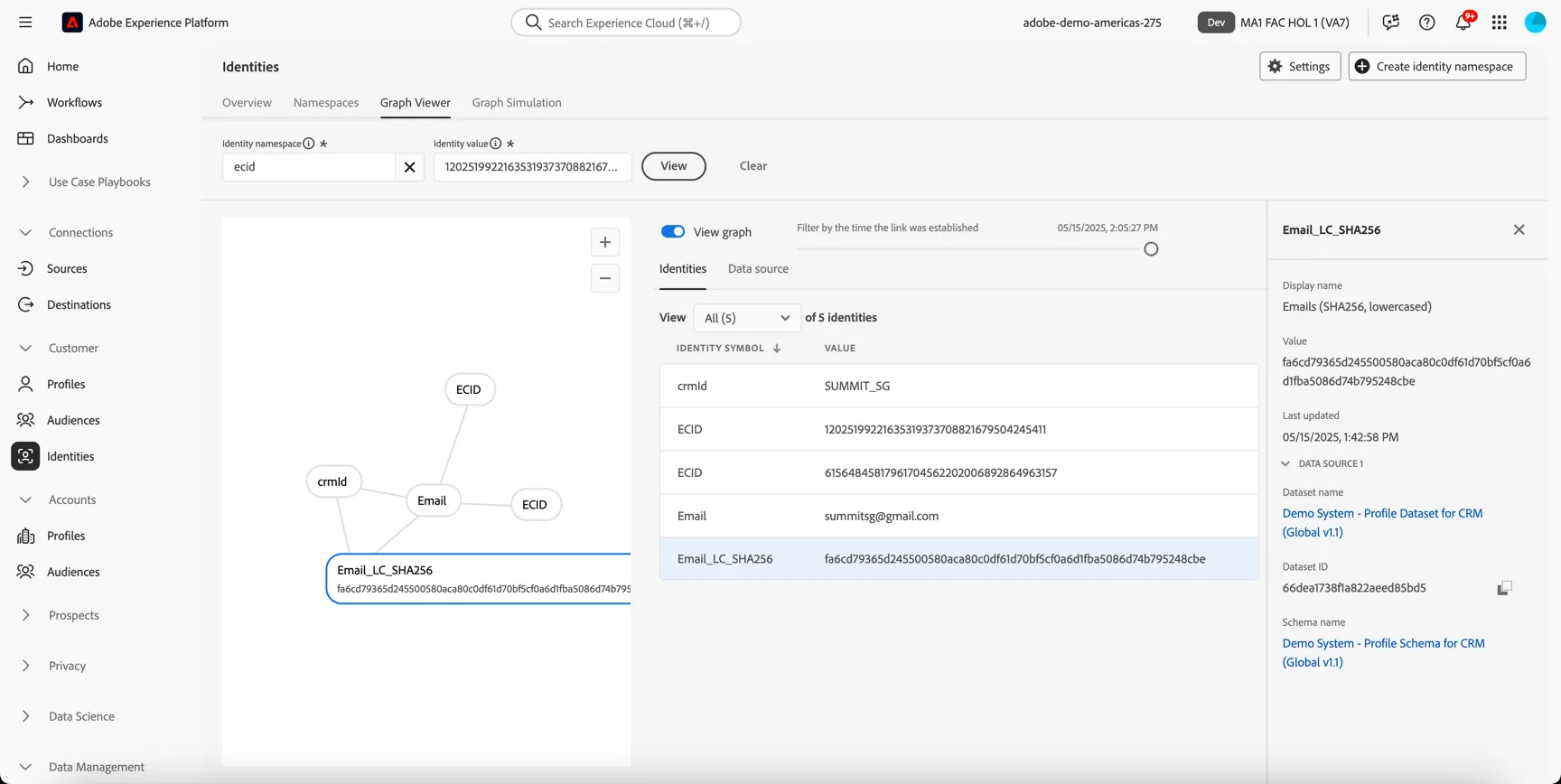The height and width of the screenshot is (784, 1561).
Task: Open the help question mark icon
Action: tap(1427, 23)
